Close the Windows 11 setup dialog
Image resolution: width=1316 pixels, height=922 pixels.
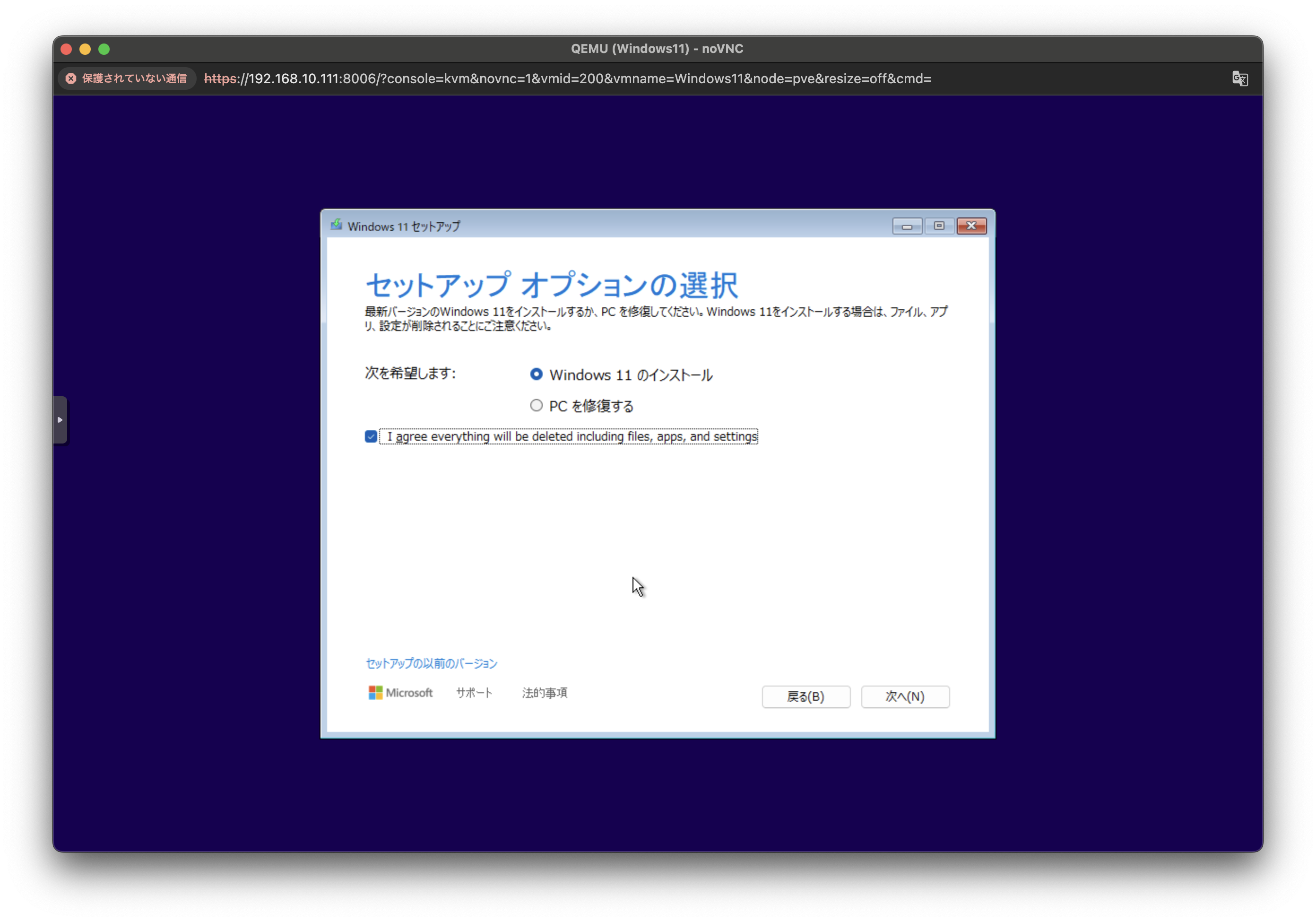coord(971,226)
